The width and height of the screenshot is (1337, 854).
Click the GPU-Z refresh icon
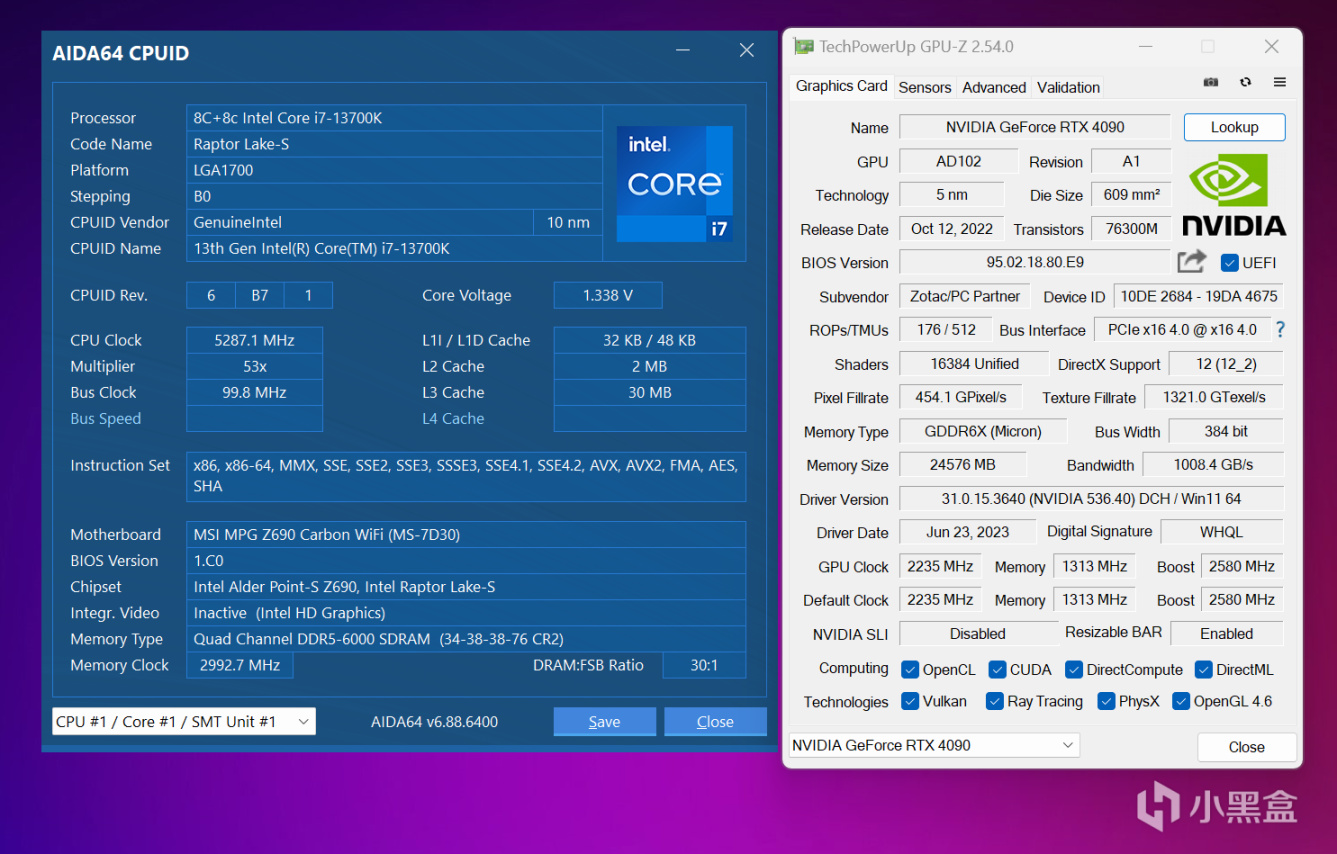(x=1245, y=83)
